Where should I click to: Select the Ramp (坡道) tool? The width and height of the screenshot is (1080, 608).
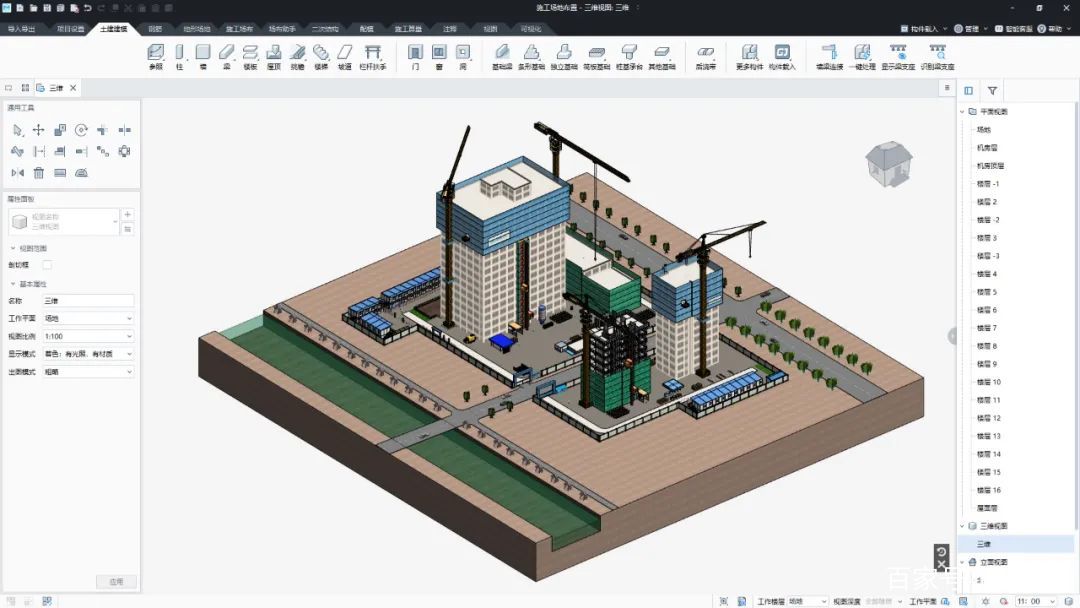(344, 57)
